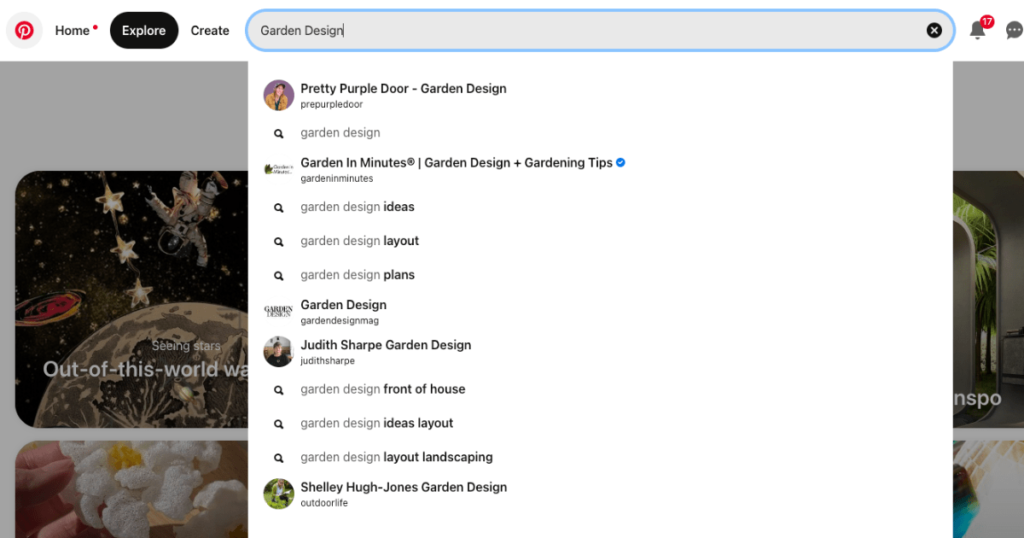1024x538 pixels.
Task: Click search icon beside 'garden design ideas layout'
Action: click(279, 424)
